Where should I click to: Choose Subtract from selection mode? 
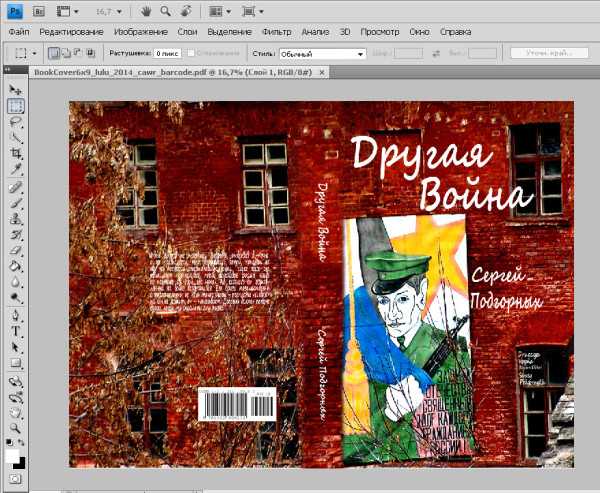tap(78, 53)
